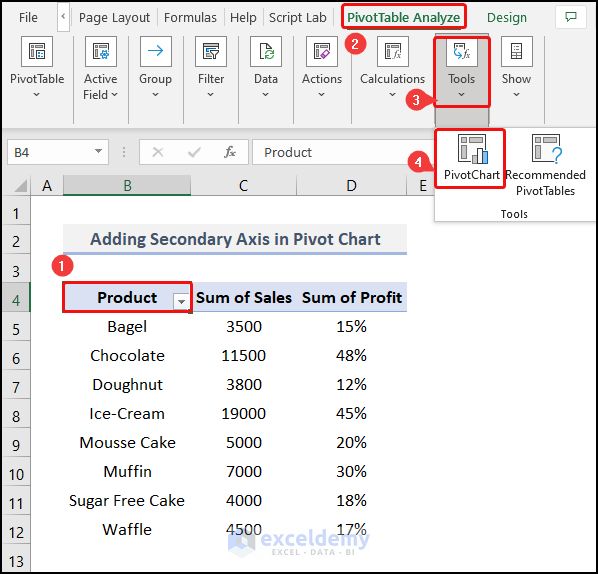Select the Sum of Profit header

click(x=352, y=297)
